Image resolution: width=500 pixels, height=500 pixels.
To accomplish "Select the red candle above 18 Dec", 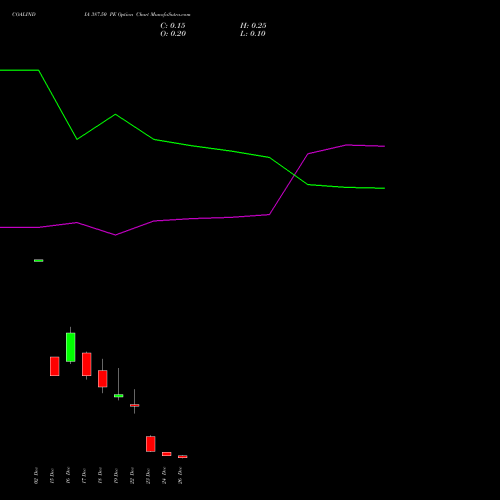I will [103, 379].
